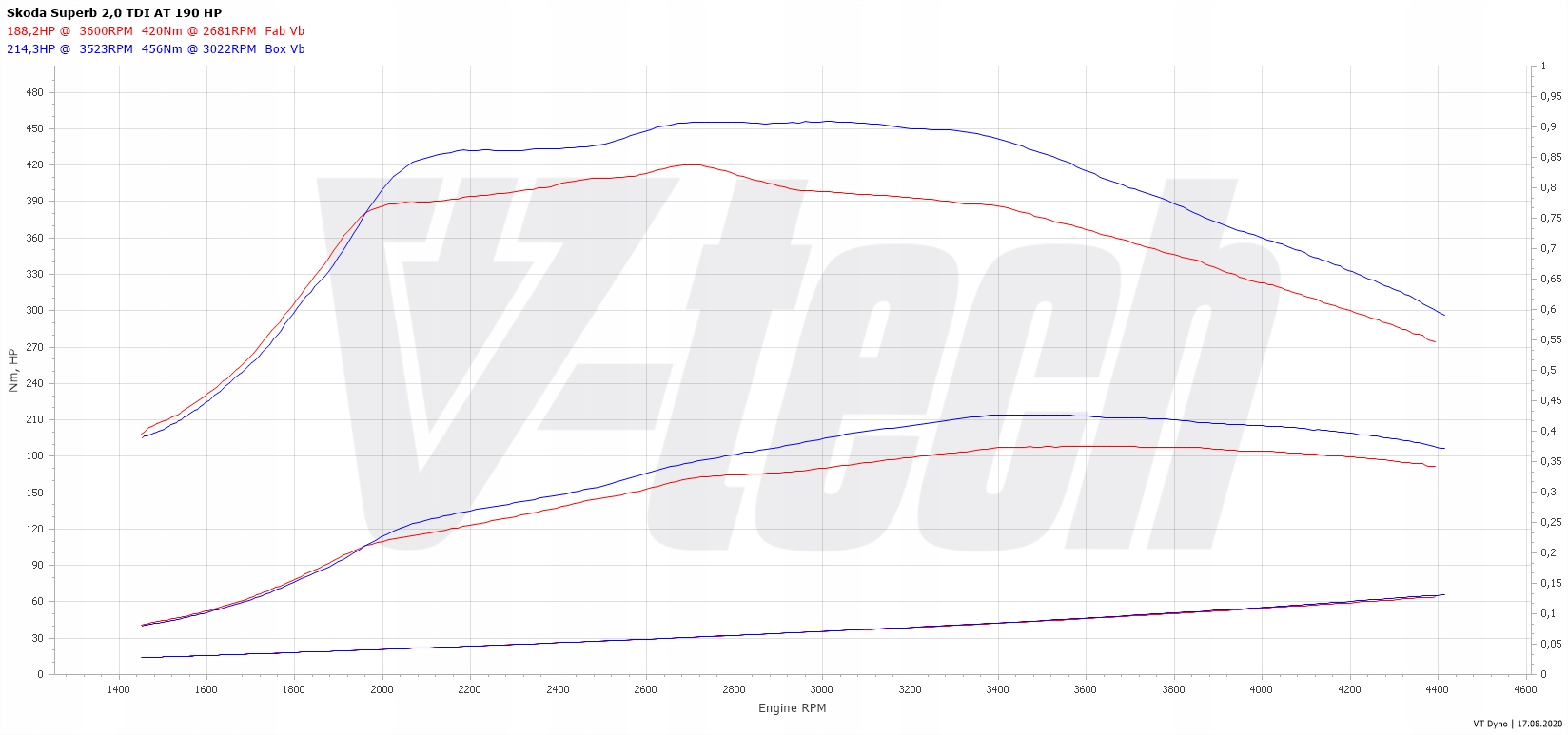Select the blue 'Box Vb' legend line
Image resolution: width=1568 pixels, height=735 pixels.
click(x=156, y=49)
